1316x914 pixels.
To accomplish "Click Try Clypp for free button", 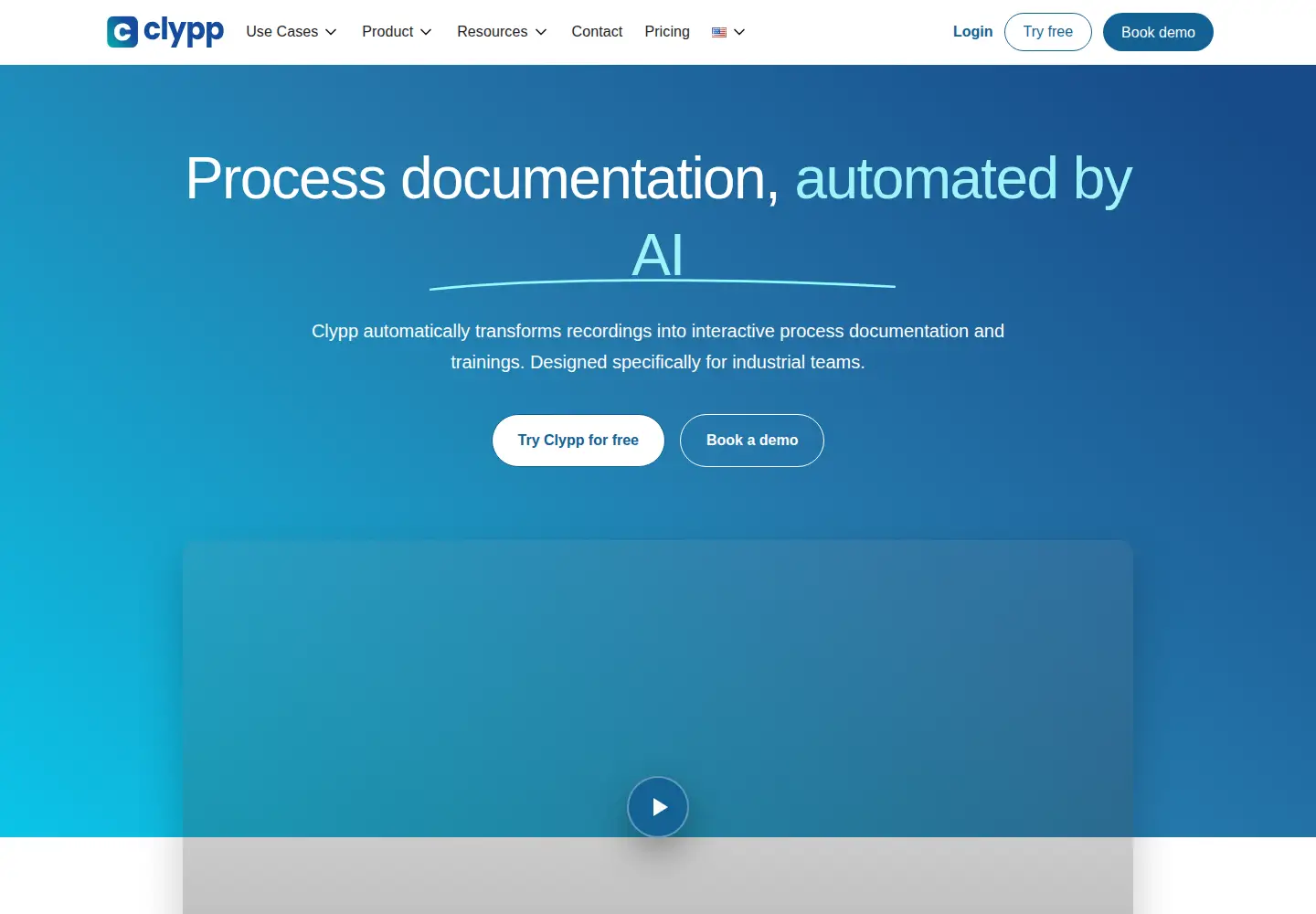I will click(578, 441).
